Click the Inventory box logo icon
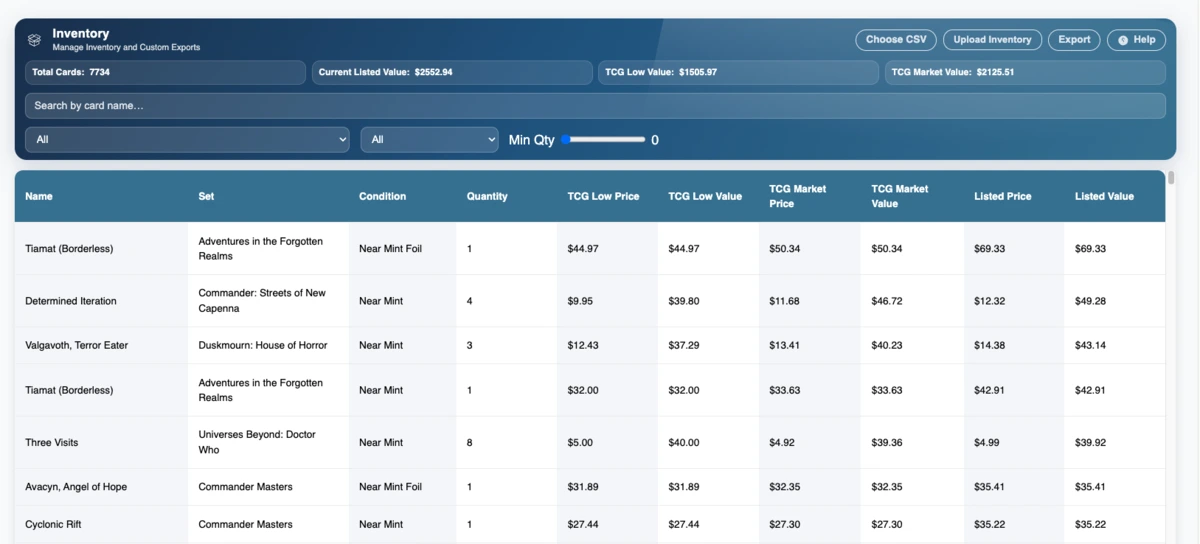The width and height of the screenshot is (1200, 544). click(x=34, y=40)
